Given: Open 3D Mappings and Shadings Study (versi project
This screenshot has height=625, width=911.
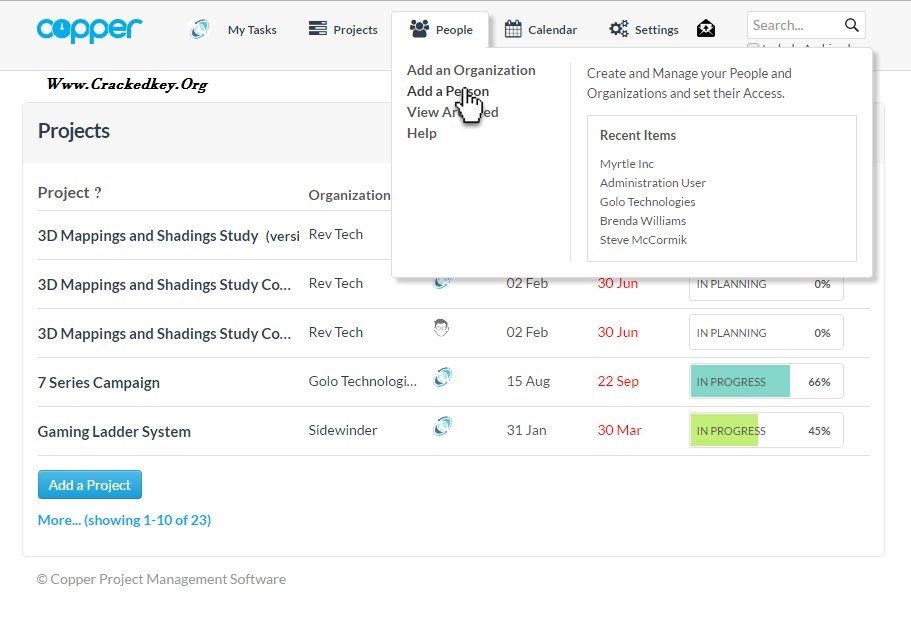Looking at the screenshot, I should point(168,236).
